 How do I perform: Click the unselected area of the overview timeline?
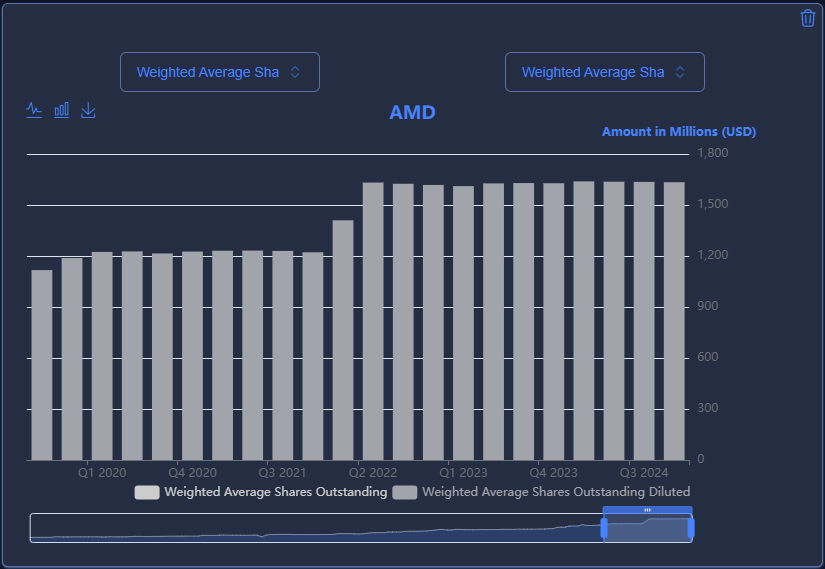(x=300, y=528)
